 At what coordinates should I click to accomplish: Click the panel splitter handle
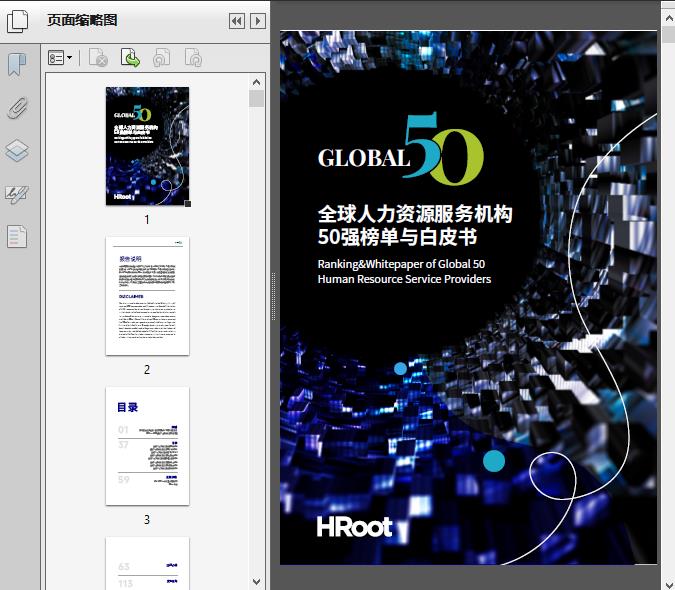pos(273,297)
